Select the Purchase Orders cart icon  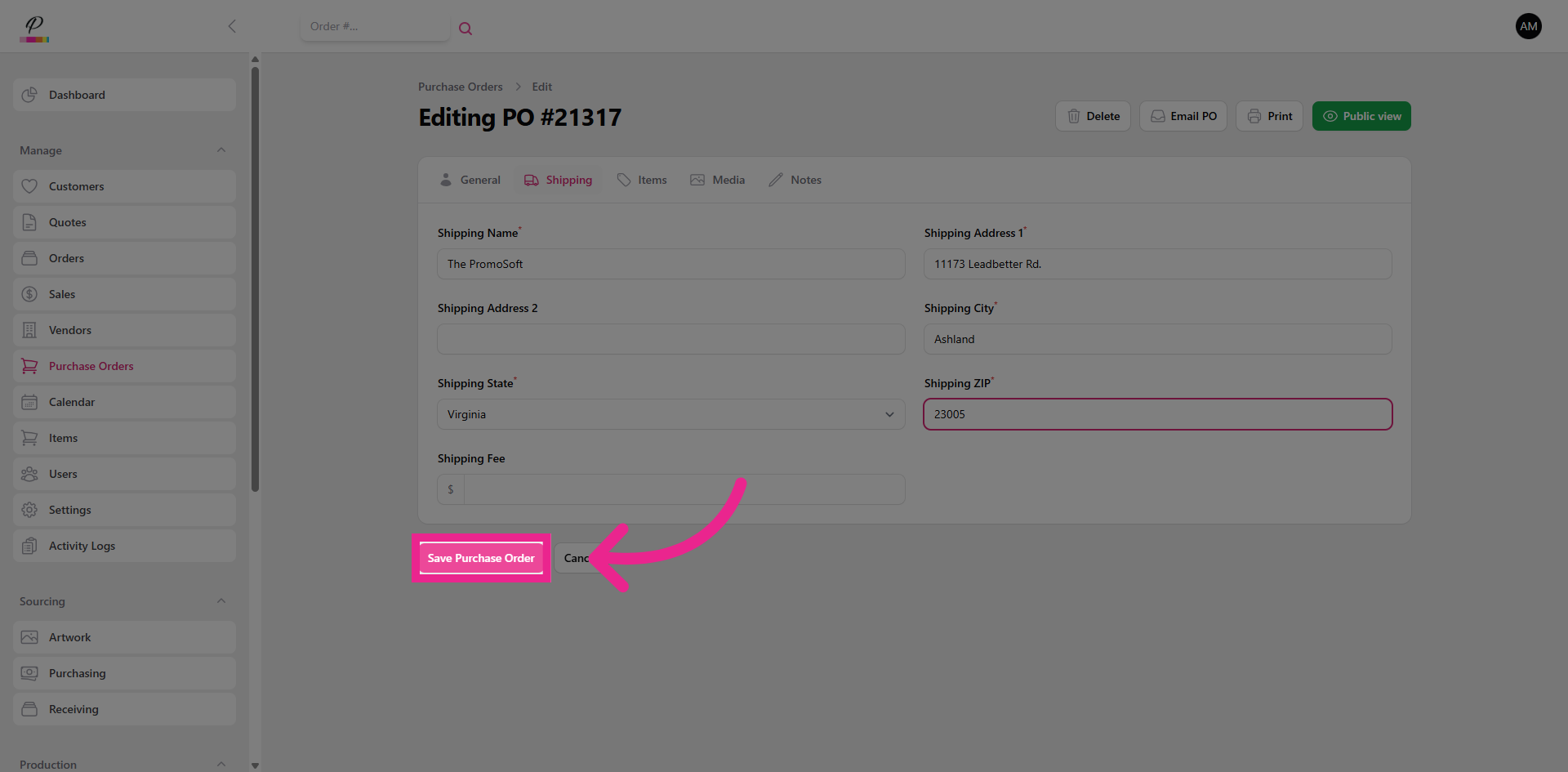pos(29,366)
